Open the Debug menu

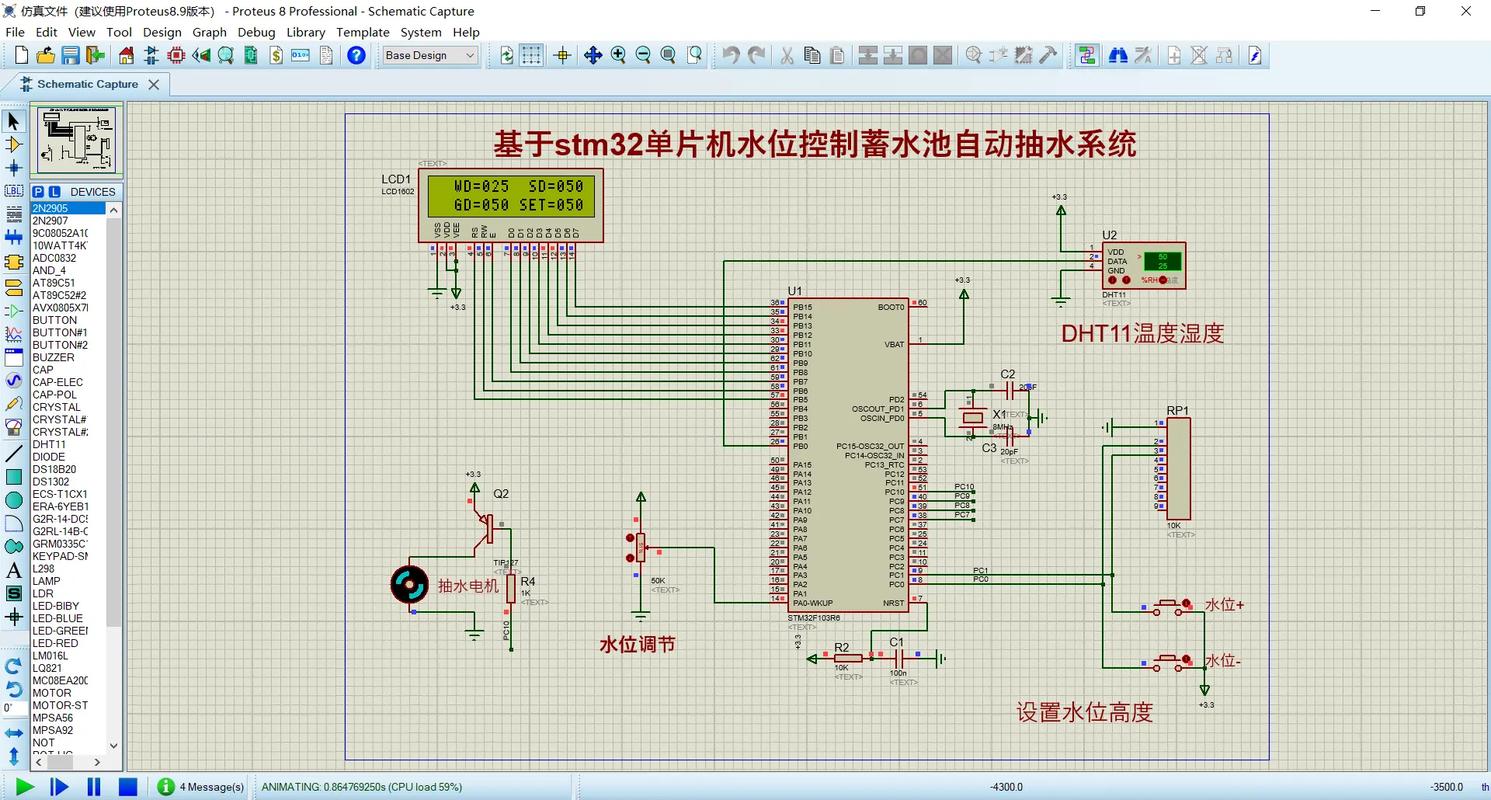(256, 32)
